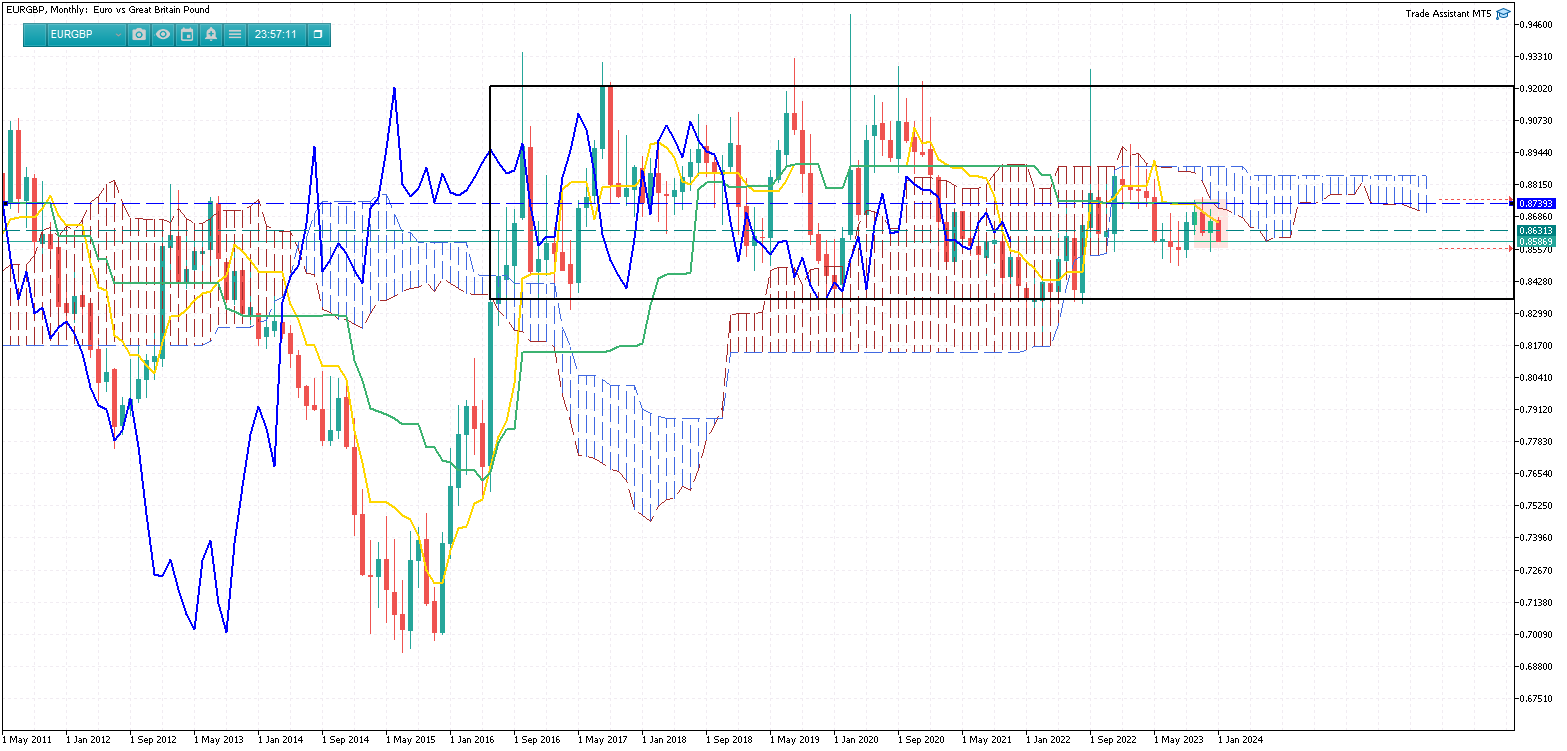
Task: Click the 23:57:11 candle timer
Action: click(x=276, y=35)
